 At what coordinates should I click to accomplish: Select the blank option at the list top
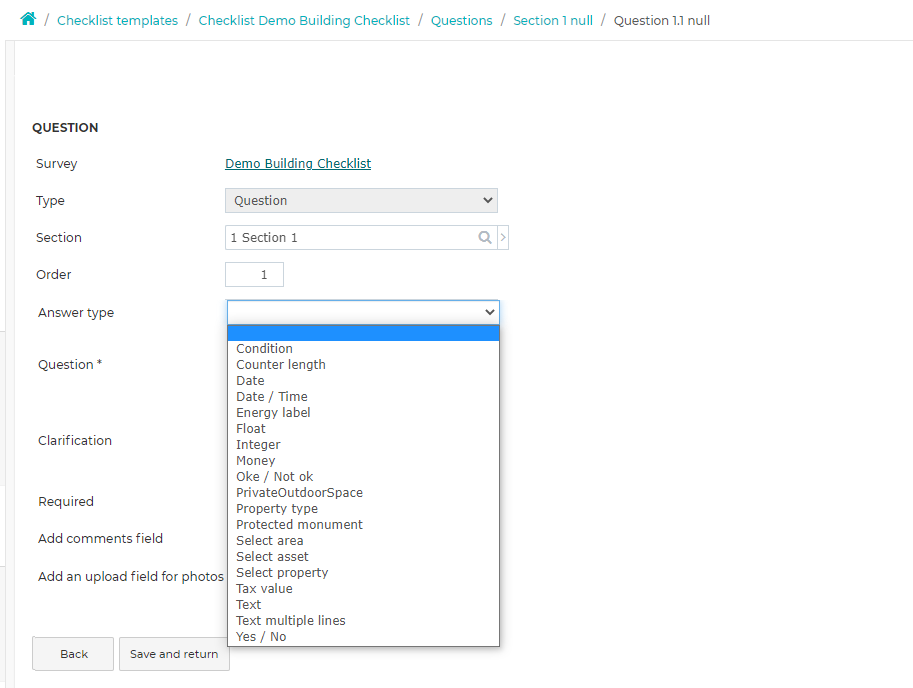(363, 333)
